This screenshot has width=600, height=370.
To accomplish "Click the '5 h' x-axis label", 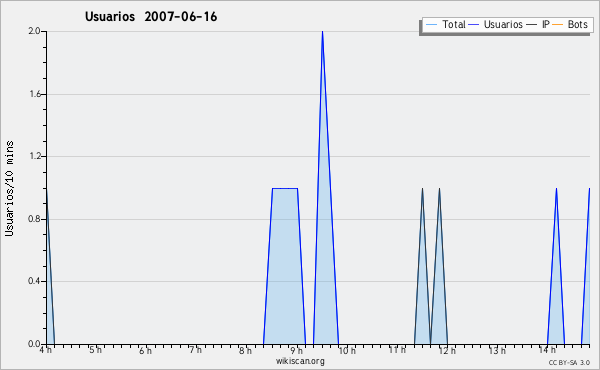I will tap(96, 350).
